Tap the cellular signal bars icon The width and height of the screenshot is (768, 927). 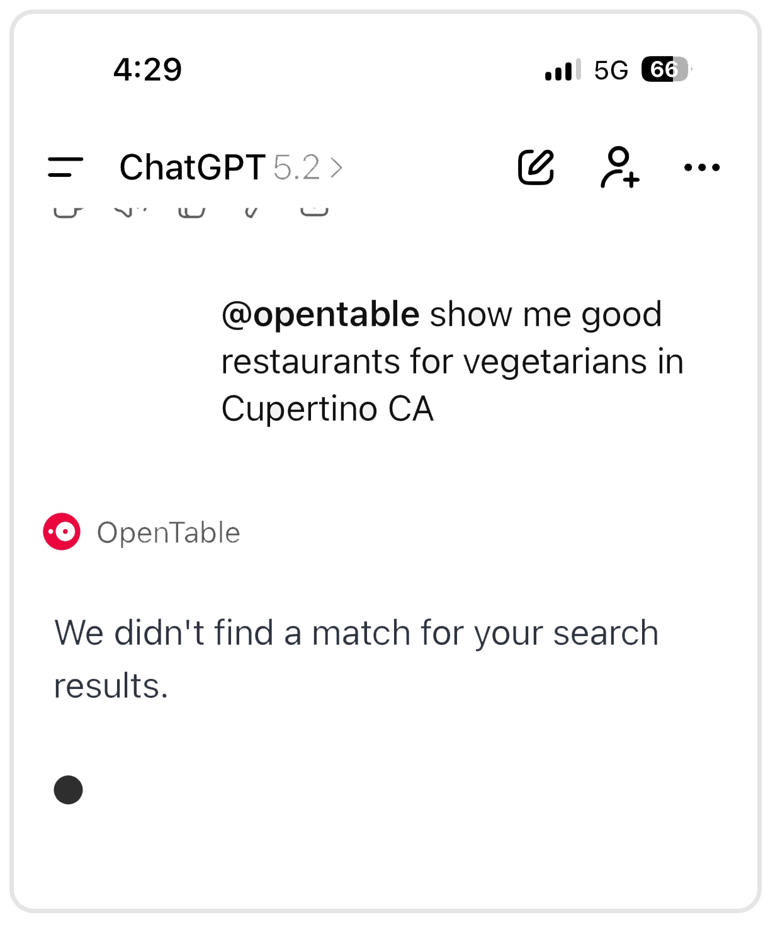[x=560, y=69]
